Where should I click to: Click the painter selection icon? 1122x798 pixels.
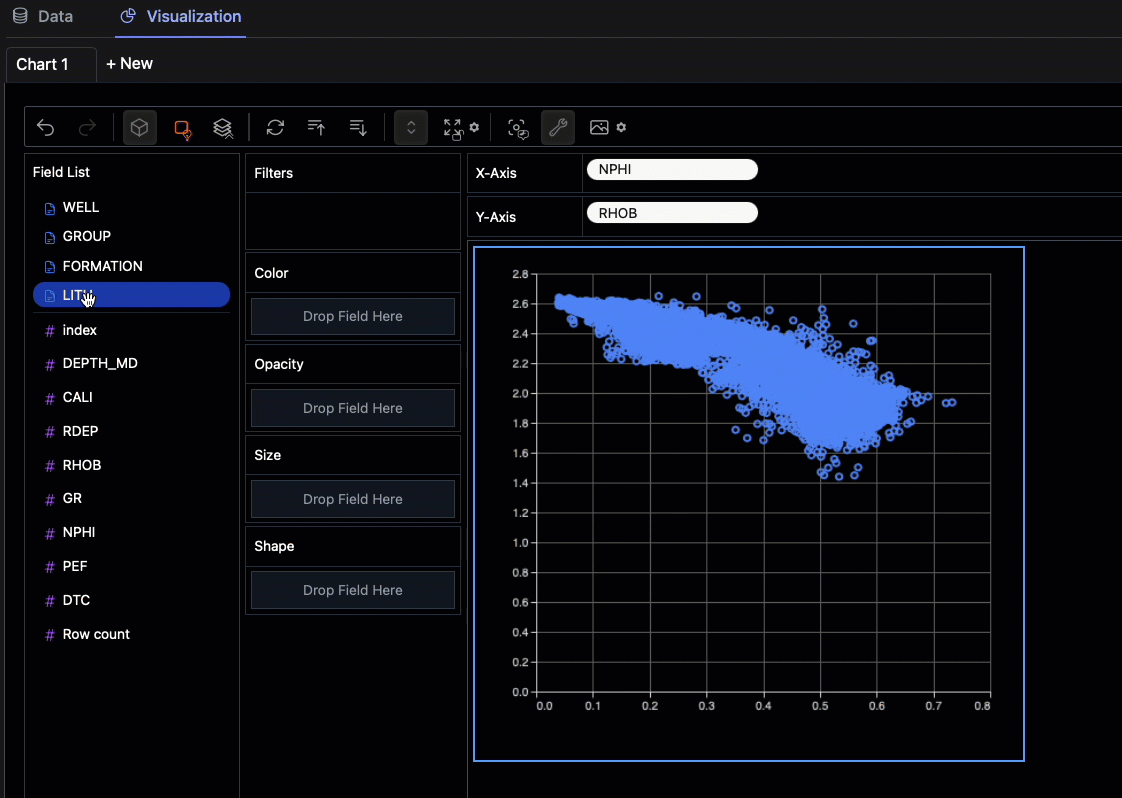click(517, 128)
